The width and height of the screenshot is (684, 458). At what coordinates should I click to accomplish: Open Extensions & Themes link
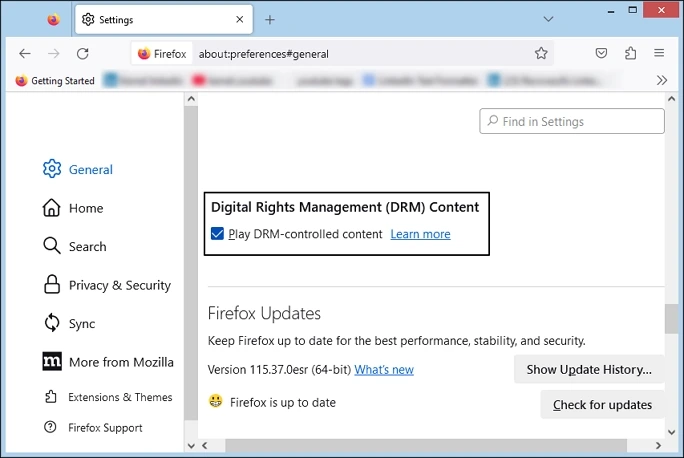pos(108,397)
